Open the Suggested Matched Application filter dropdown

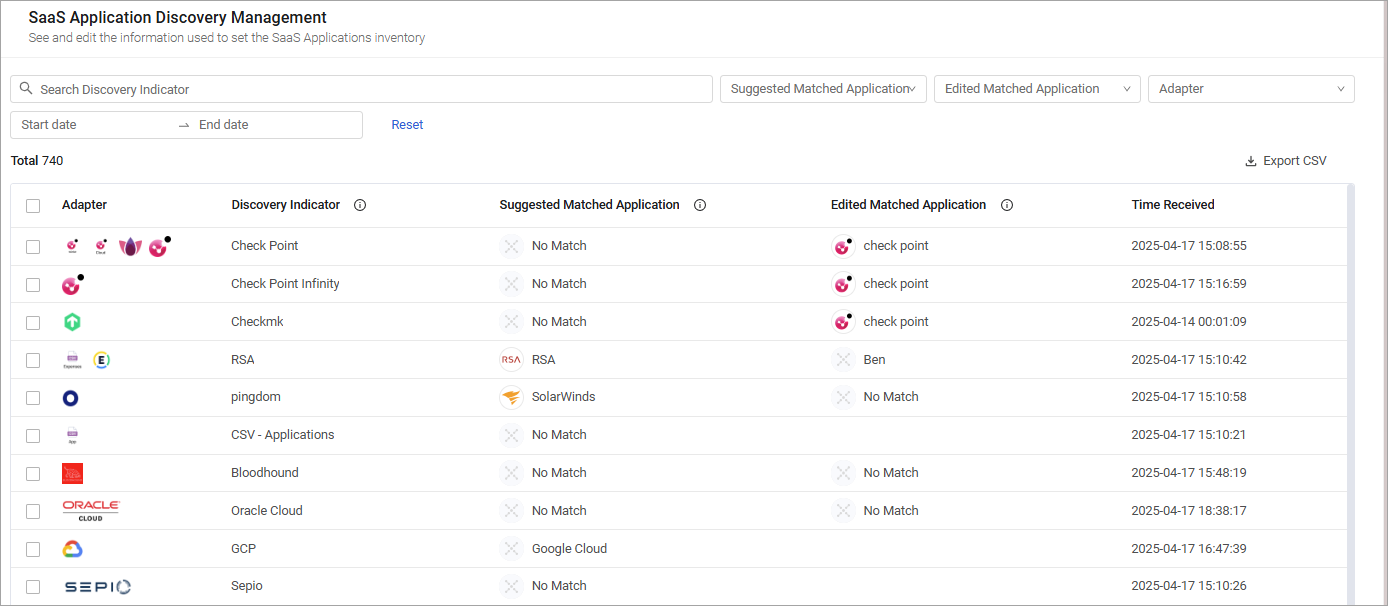pos(823,89)
